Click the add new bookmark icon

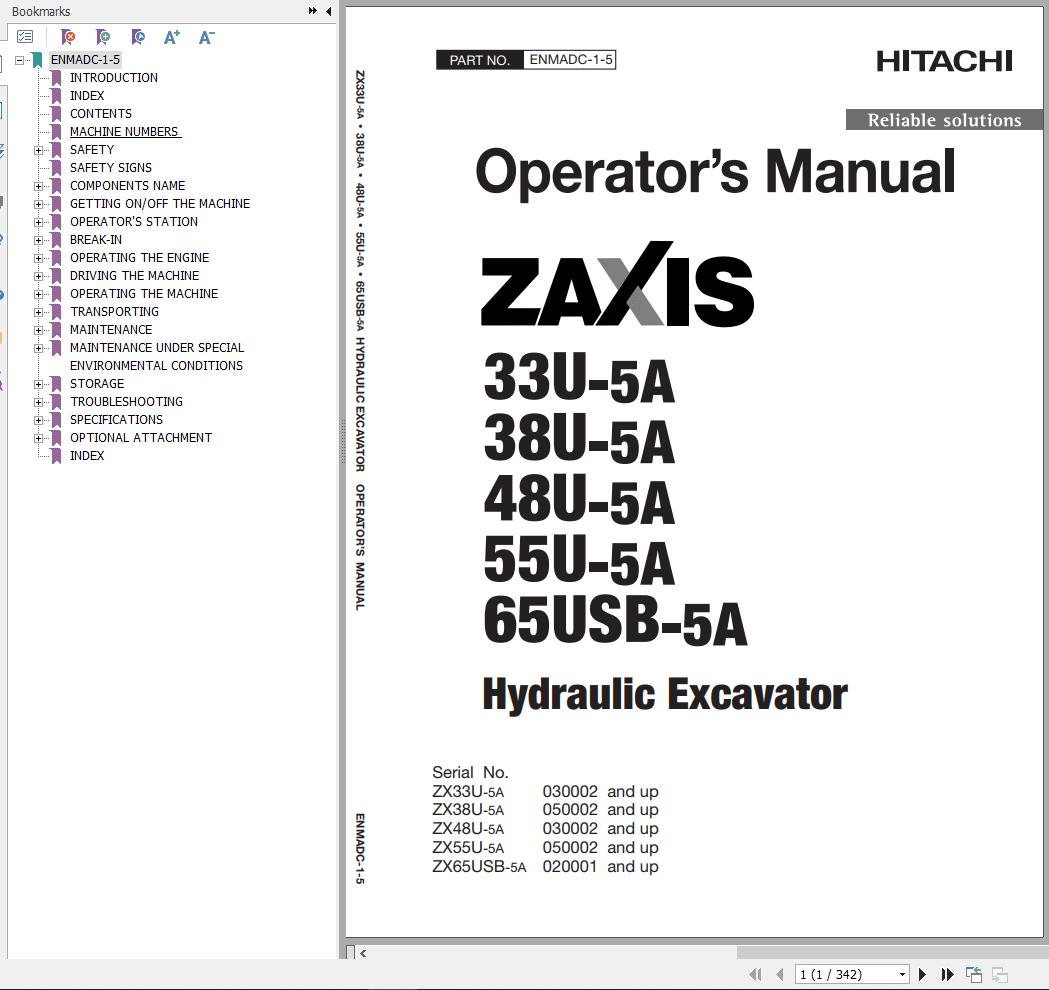[x=103, y=37]
